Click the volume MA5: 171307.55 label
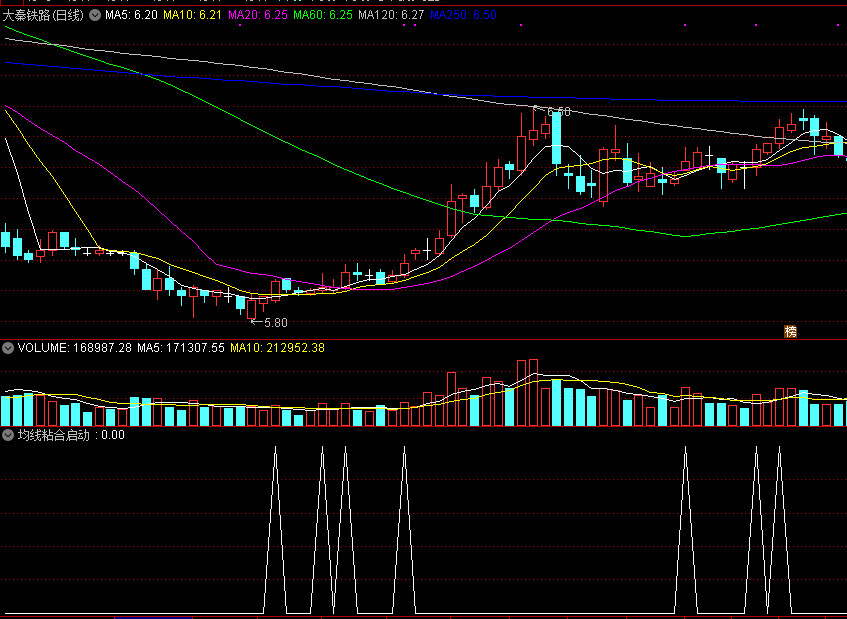This screenshot has width=847, height=619. pos(180,348)
